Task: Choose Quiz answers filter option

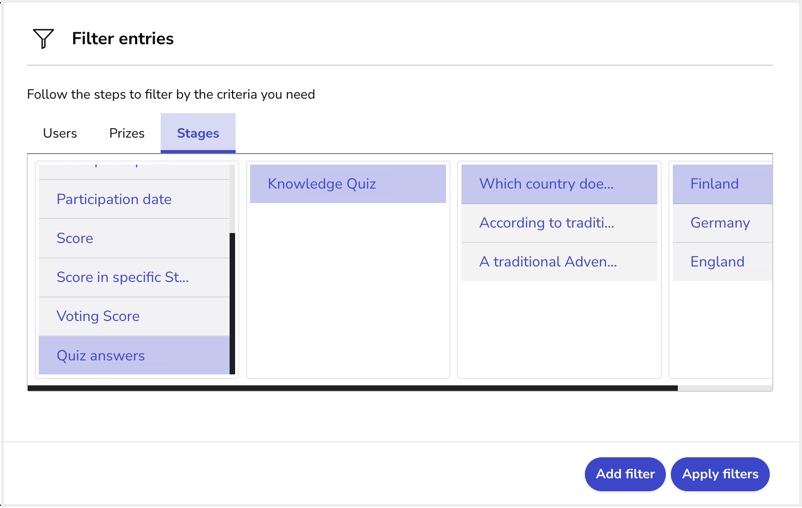Action: point(134,355)
